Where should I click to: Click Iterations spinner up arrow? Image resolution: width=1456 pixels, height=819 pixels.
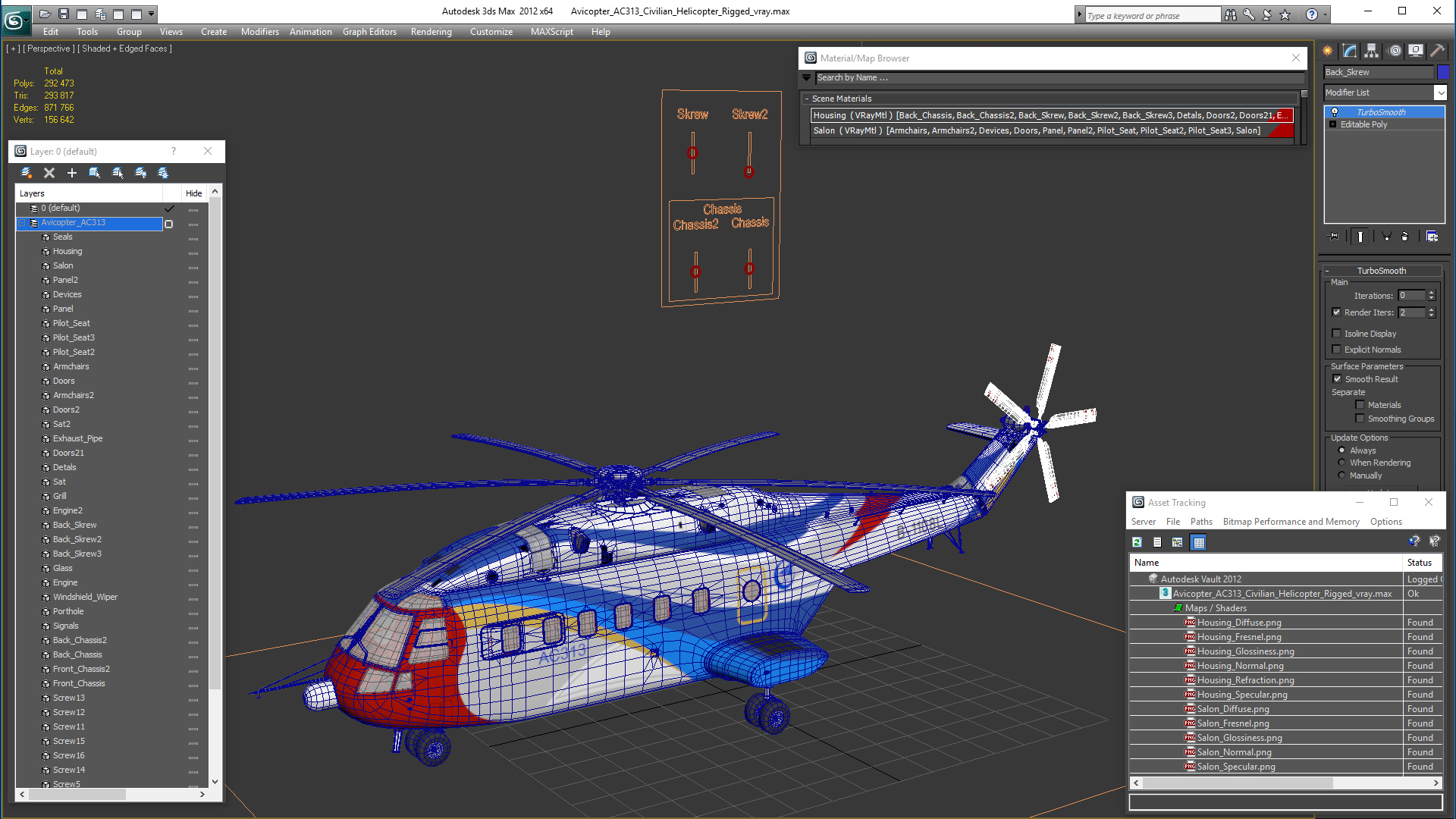tap(1432, 293)
